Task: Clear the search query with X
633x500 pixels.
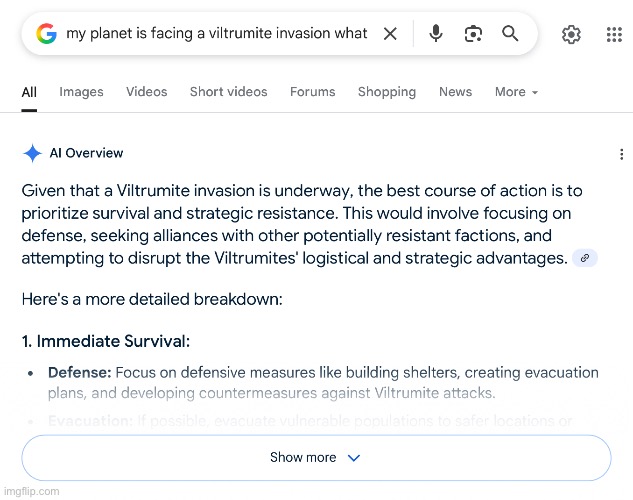Action: [x=390, y=33]
